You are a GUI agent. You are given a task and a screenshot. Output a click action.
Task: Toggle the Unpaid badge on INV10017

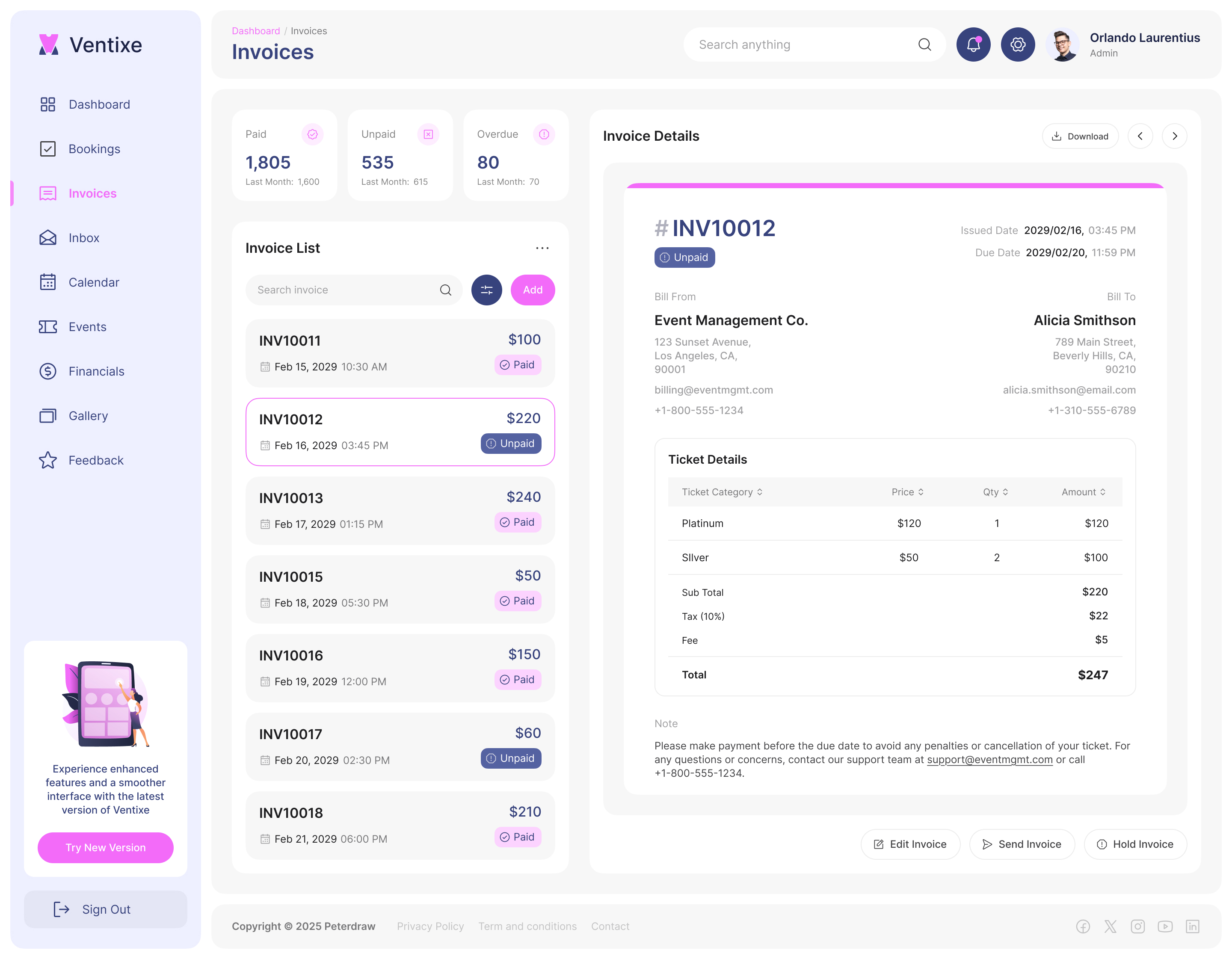510,758
